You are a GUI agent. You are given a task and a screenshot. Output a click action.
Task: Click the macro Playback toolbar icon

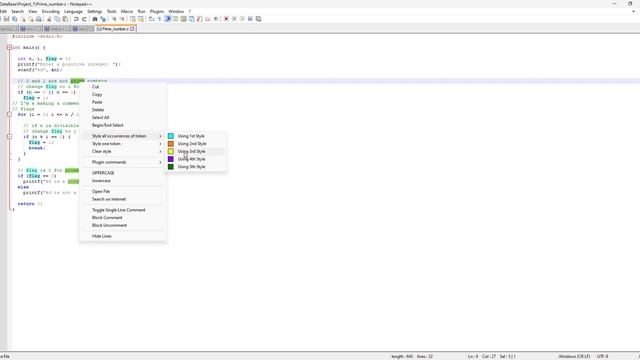242,19
